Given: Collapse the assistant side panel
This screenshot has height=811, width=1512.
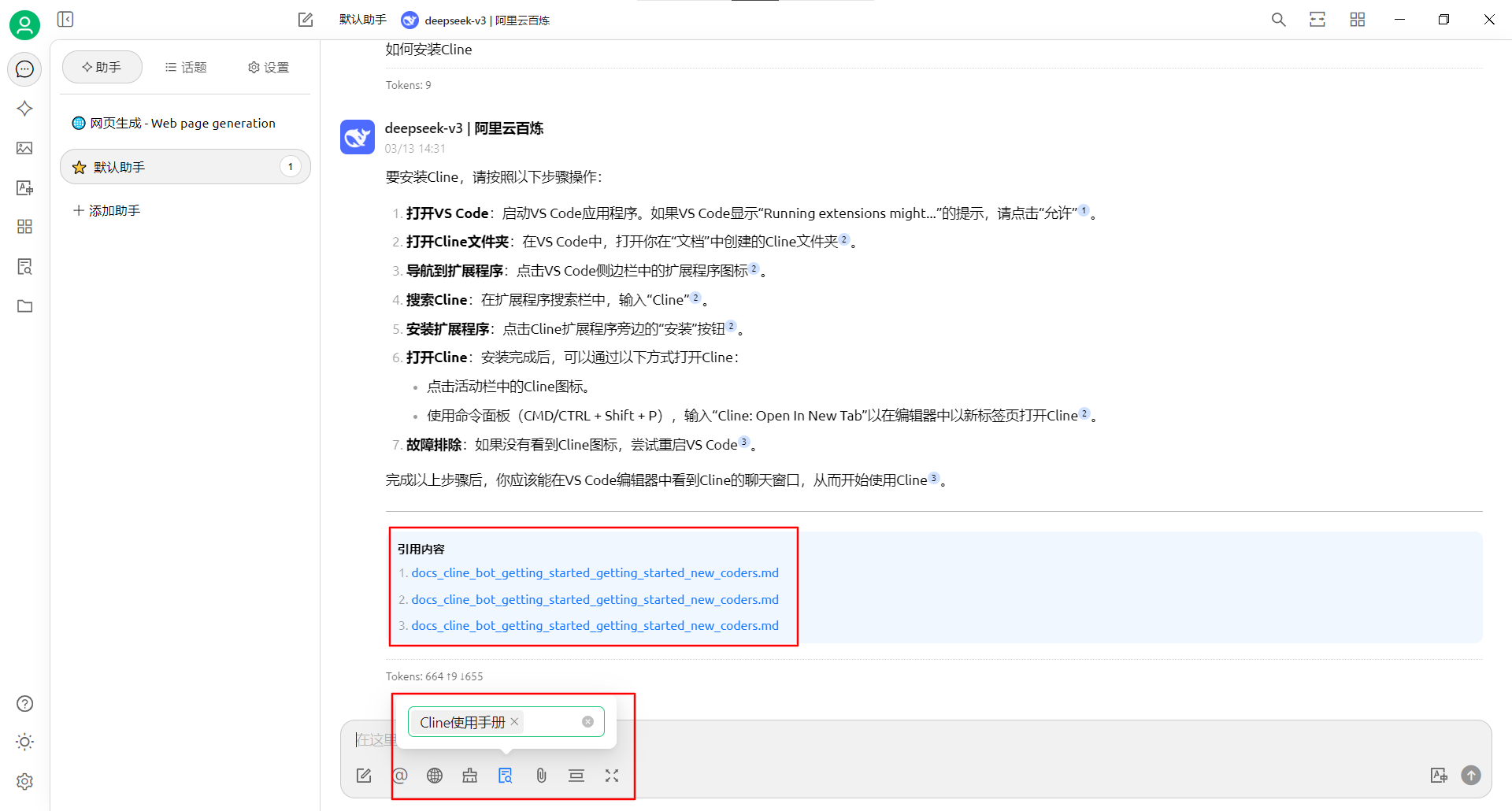Looking at the screenshot, I should click(65, 19).
